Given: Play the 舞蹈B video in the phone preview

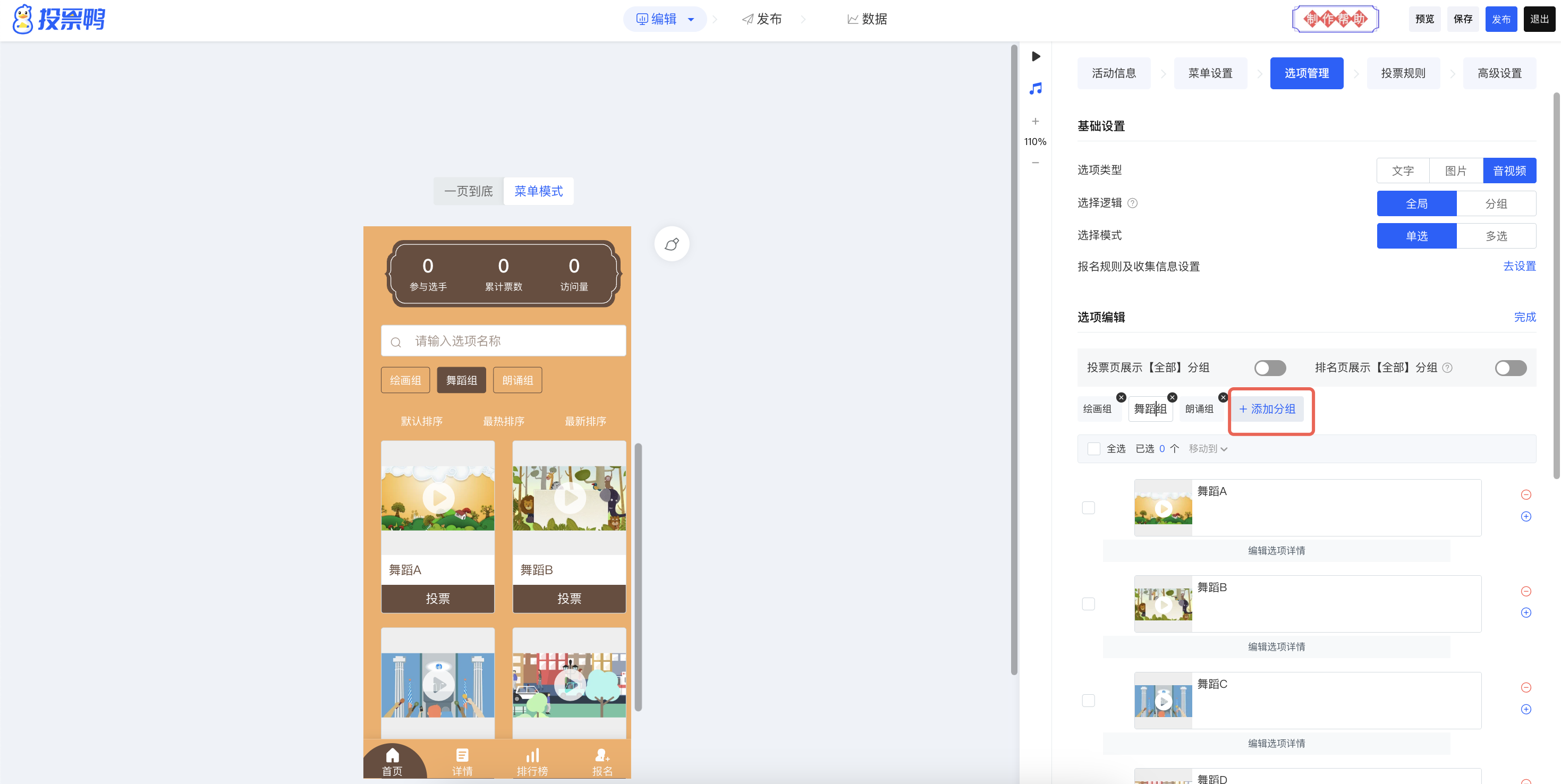Looking at the screenshot, I should 570,498.
